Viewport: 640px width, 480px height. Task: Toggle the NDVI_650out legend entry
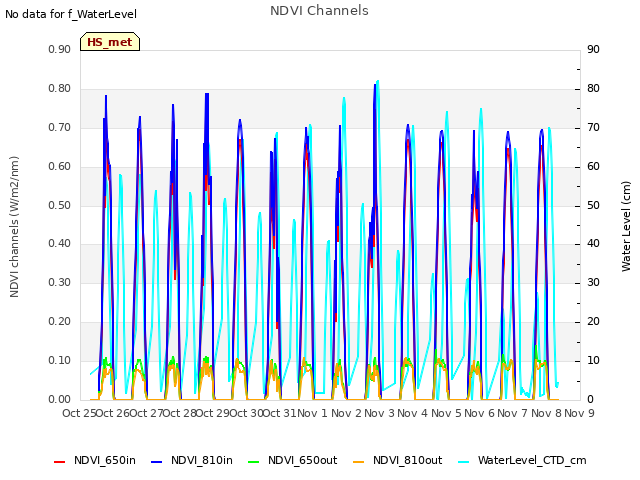pos(293,460)
